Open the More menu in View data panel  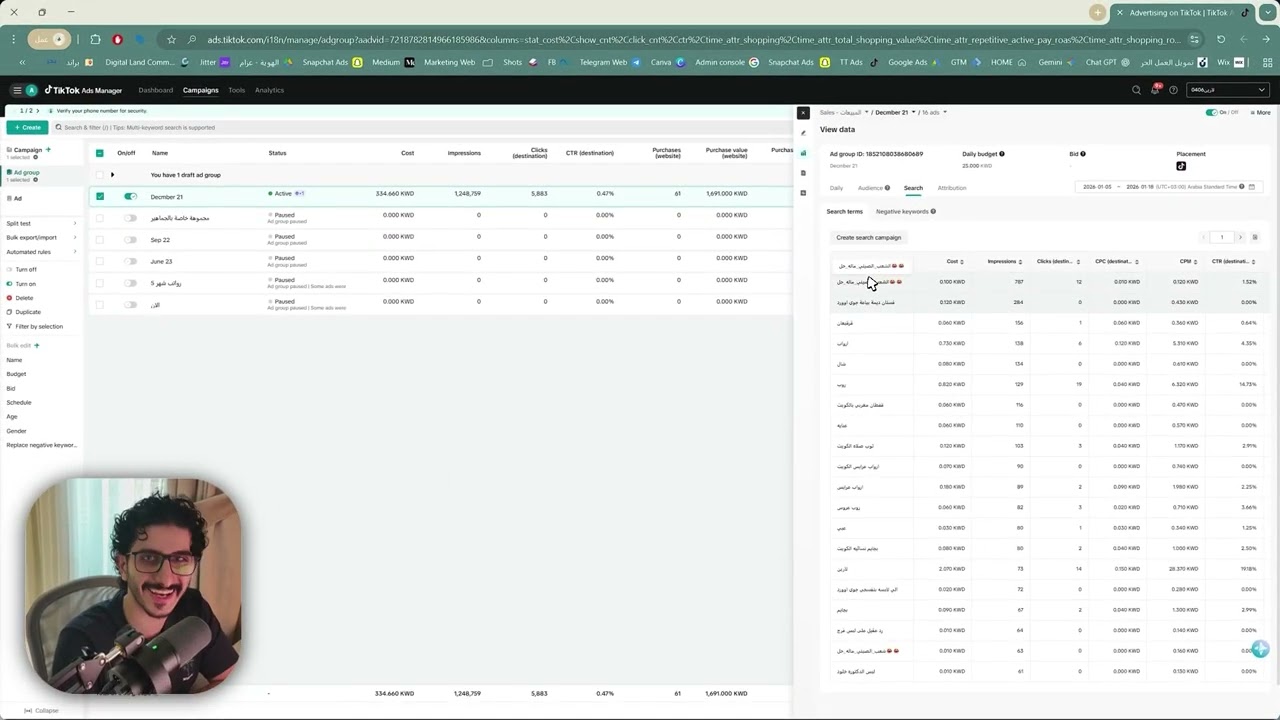pyautogui.click(x=1260, y=112)
